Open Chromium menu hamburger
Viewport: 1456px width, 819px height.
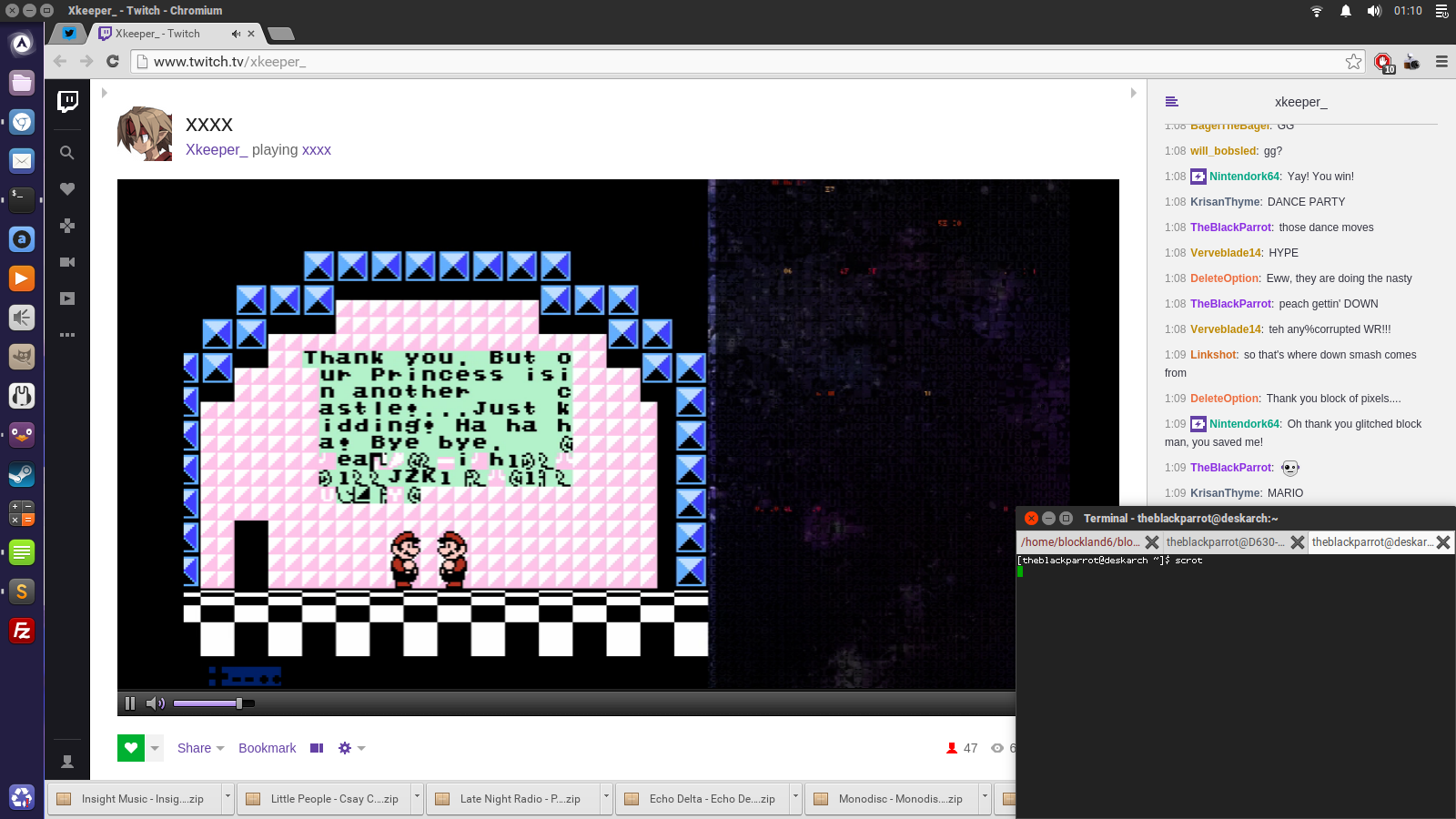tap(1441, 62)
